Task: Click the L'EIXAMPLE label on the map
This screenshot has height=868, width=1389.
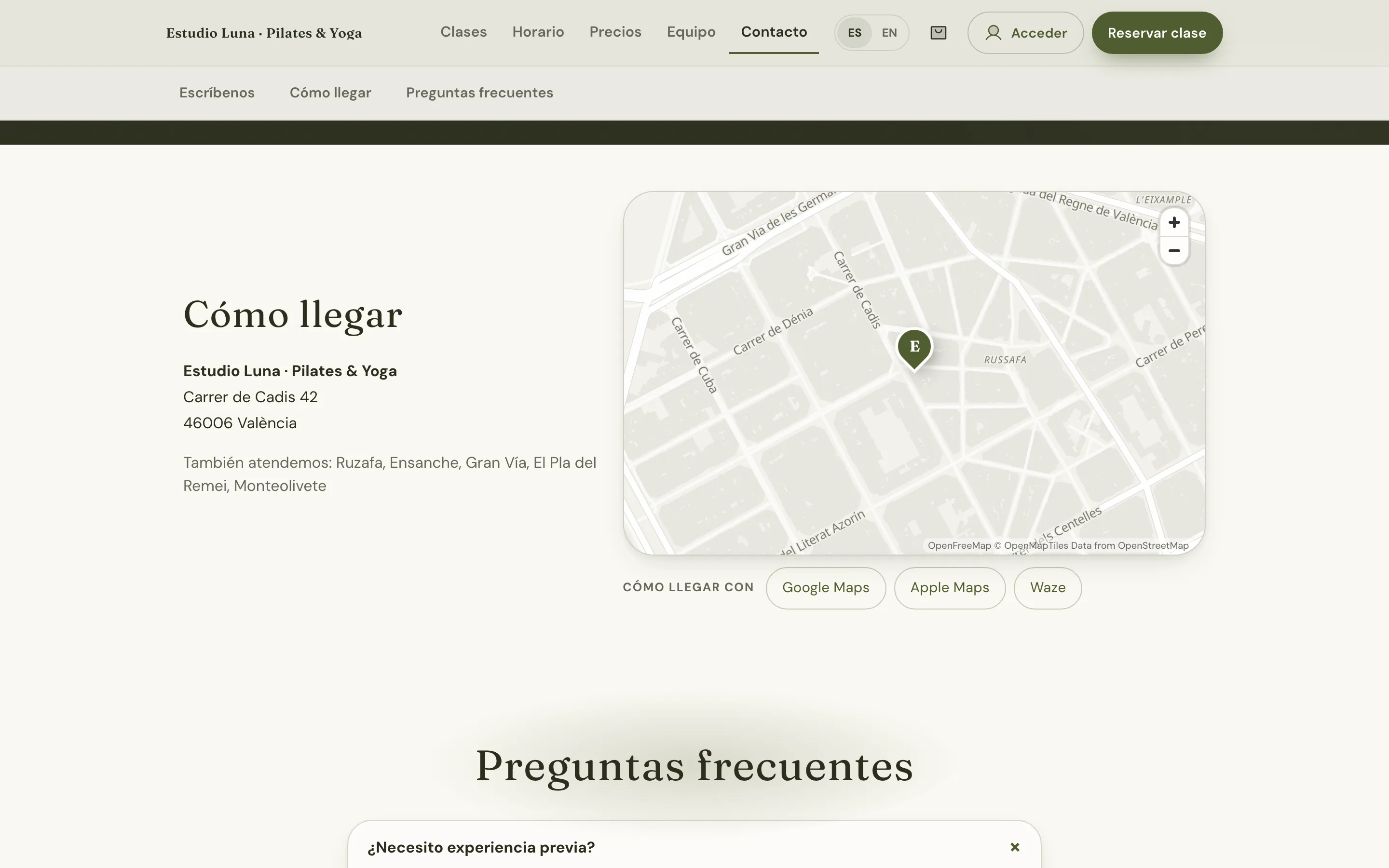Action: (1163, 200)
